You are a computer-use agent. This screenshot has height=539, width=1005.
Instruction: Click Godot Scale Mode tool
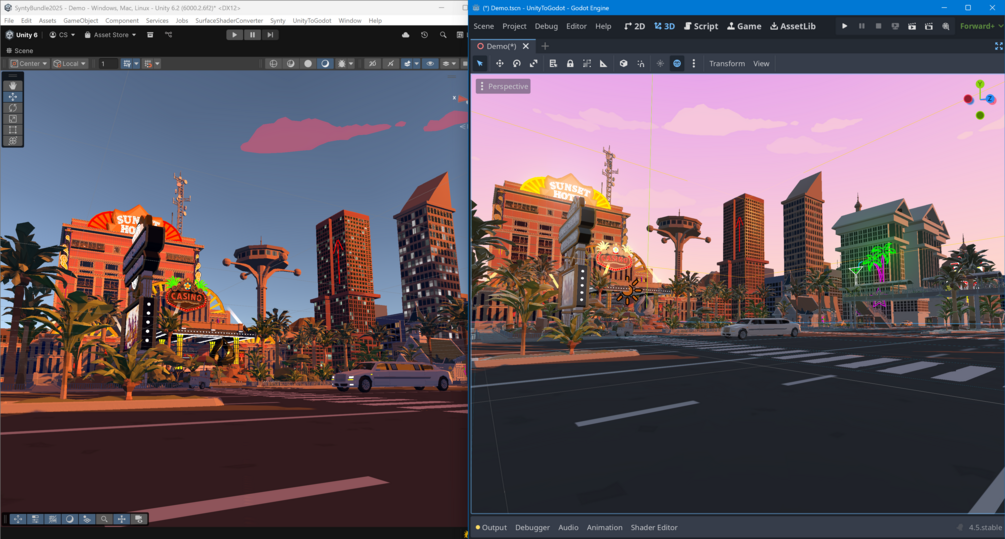[x=533, y=63]
